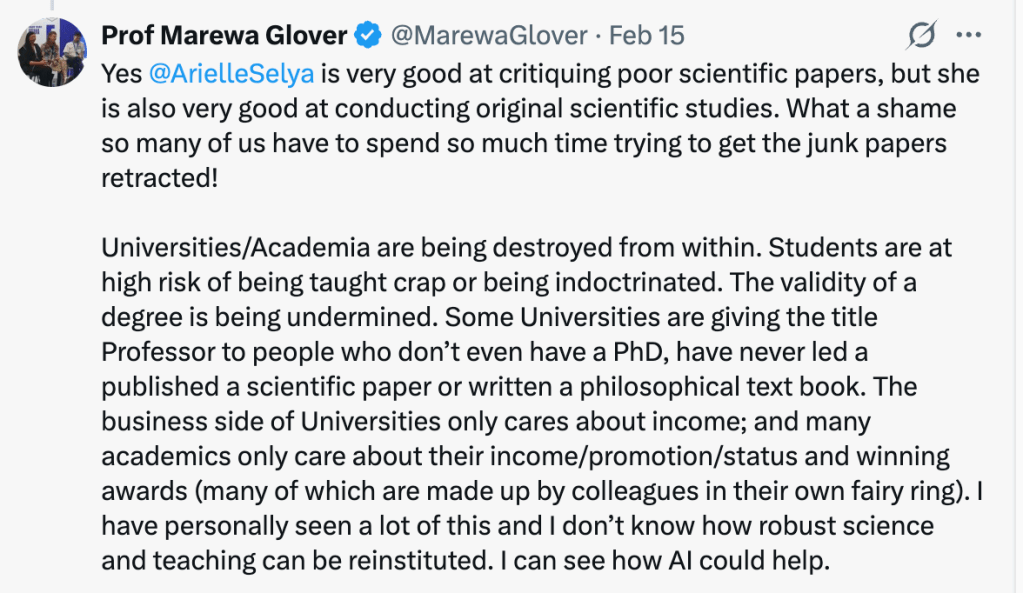Click the blue verified badge
This screenshot has width=1023, height=593.
(367, 36)
